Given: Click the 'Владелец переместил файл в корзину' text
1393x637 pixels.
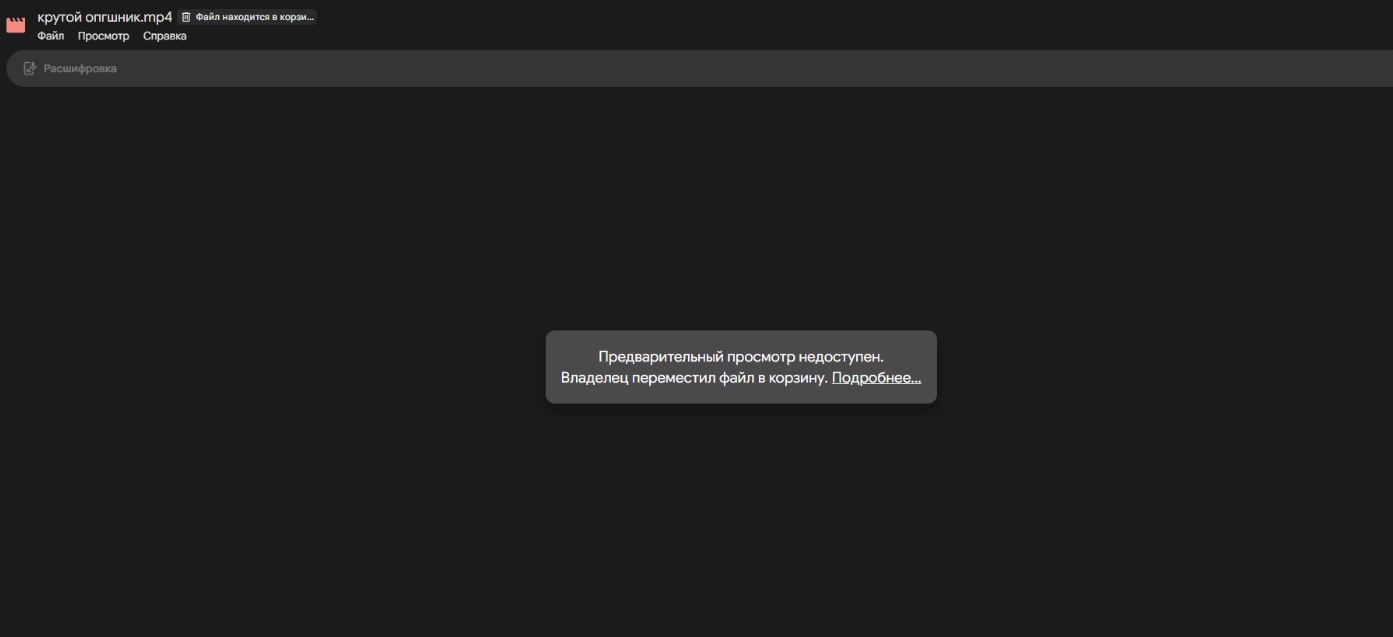Looking at the screenshot, I should click(694, 378).
